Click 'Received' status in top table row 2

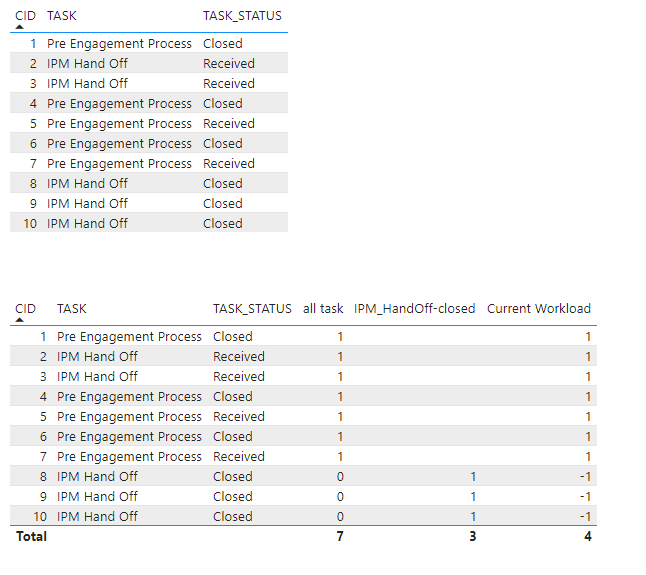[229, 63]
